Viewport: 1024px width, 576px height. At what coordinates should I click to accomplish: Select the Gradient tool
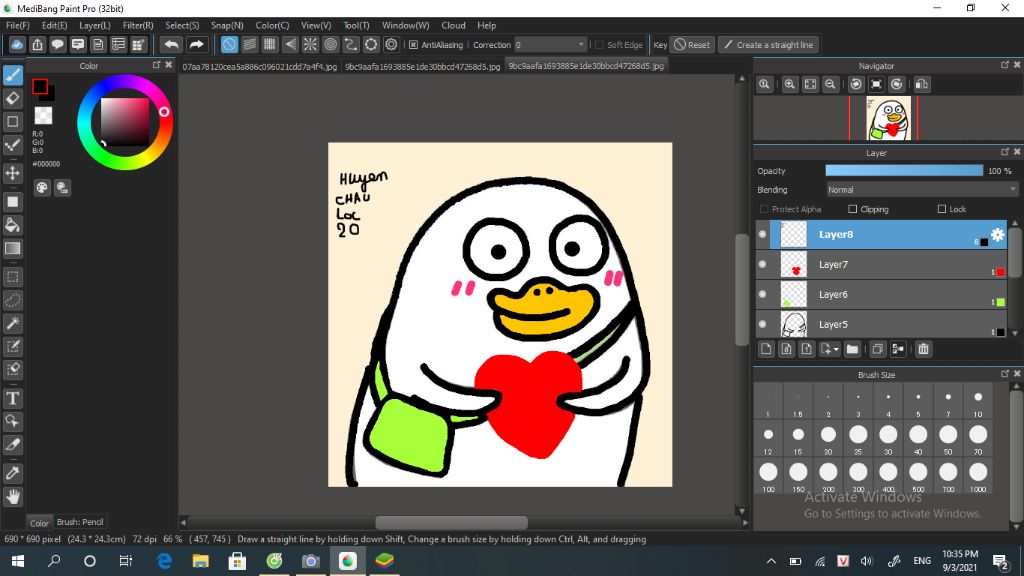point(12,248)
